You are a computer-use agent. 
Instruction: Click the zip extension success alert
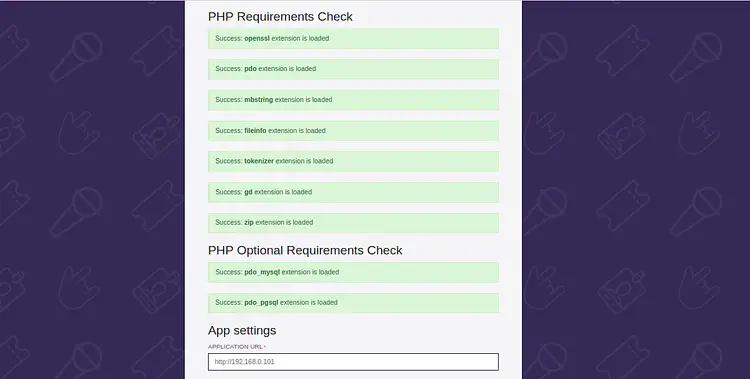(x=353, y=223)
